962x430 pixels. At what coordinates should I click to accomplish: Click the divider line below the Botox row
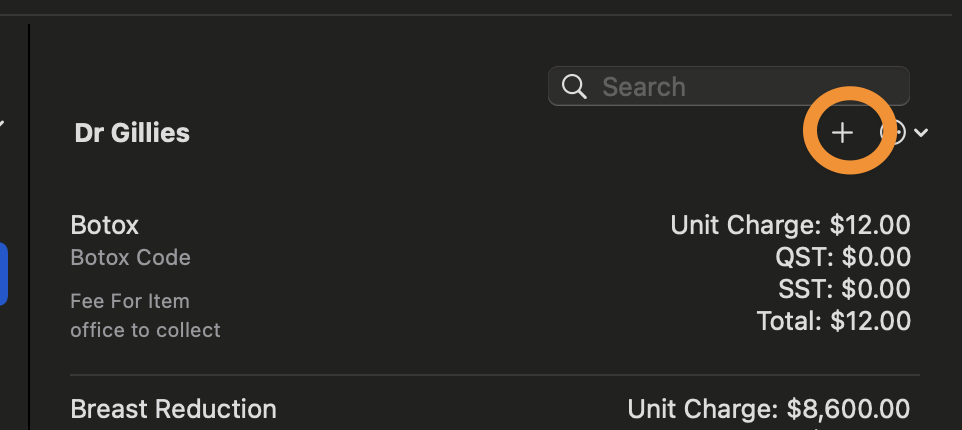click(494, 374)
